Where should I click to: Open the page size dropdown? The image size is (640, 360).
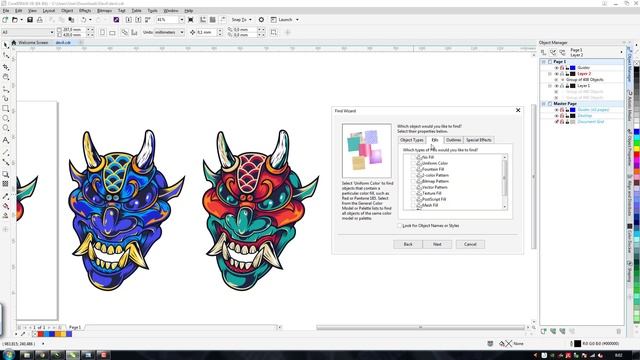point(52,32)
